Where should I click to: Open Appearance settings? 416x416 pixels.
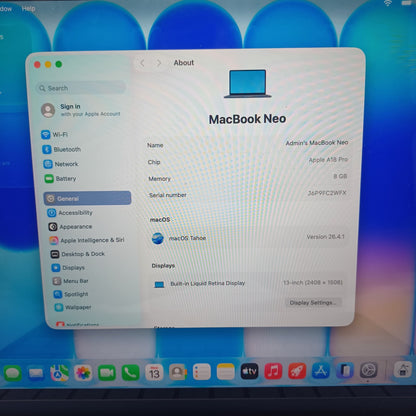coord(70,227)
